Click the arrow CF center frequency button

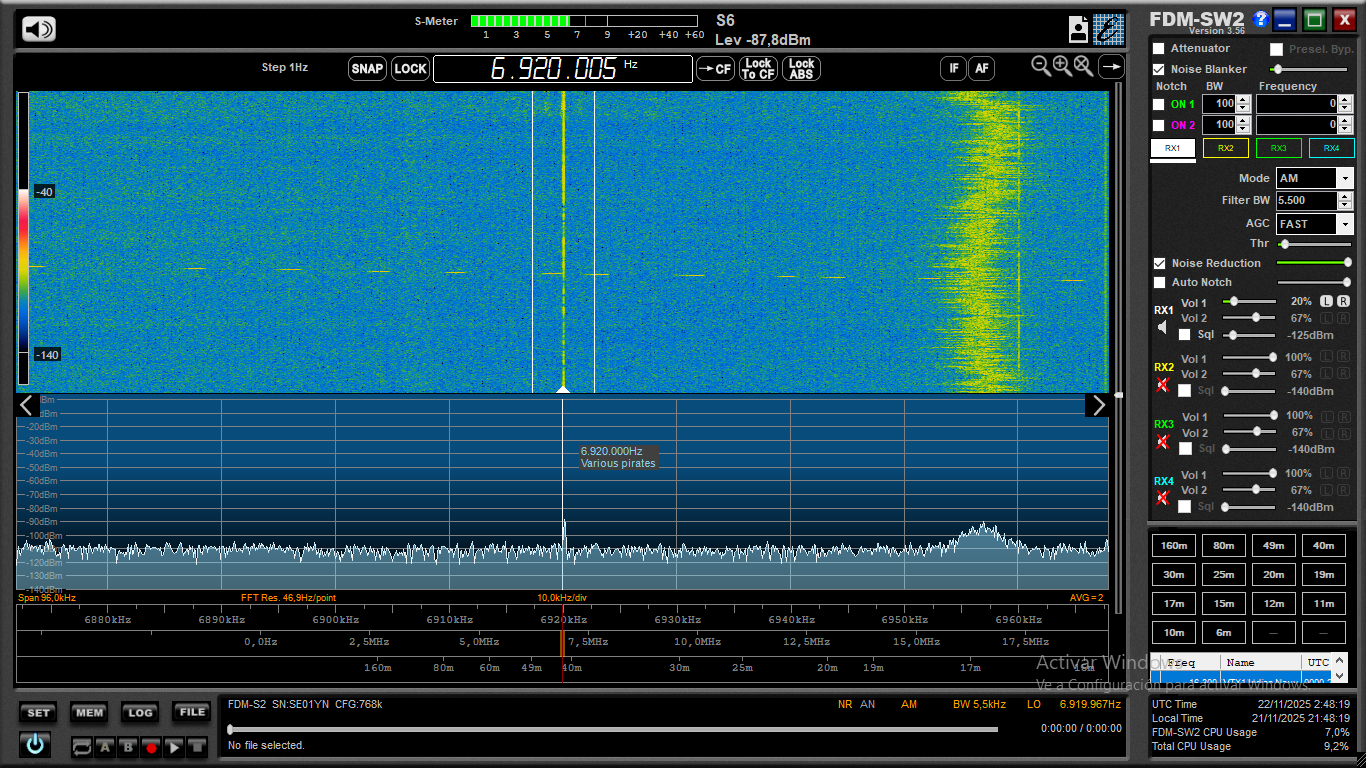pos(715,68)
